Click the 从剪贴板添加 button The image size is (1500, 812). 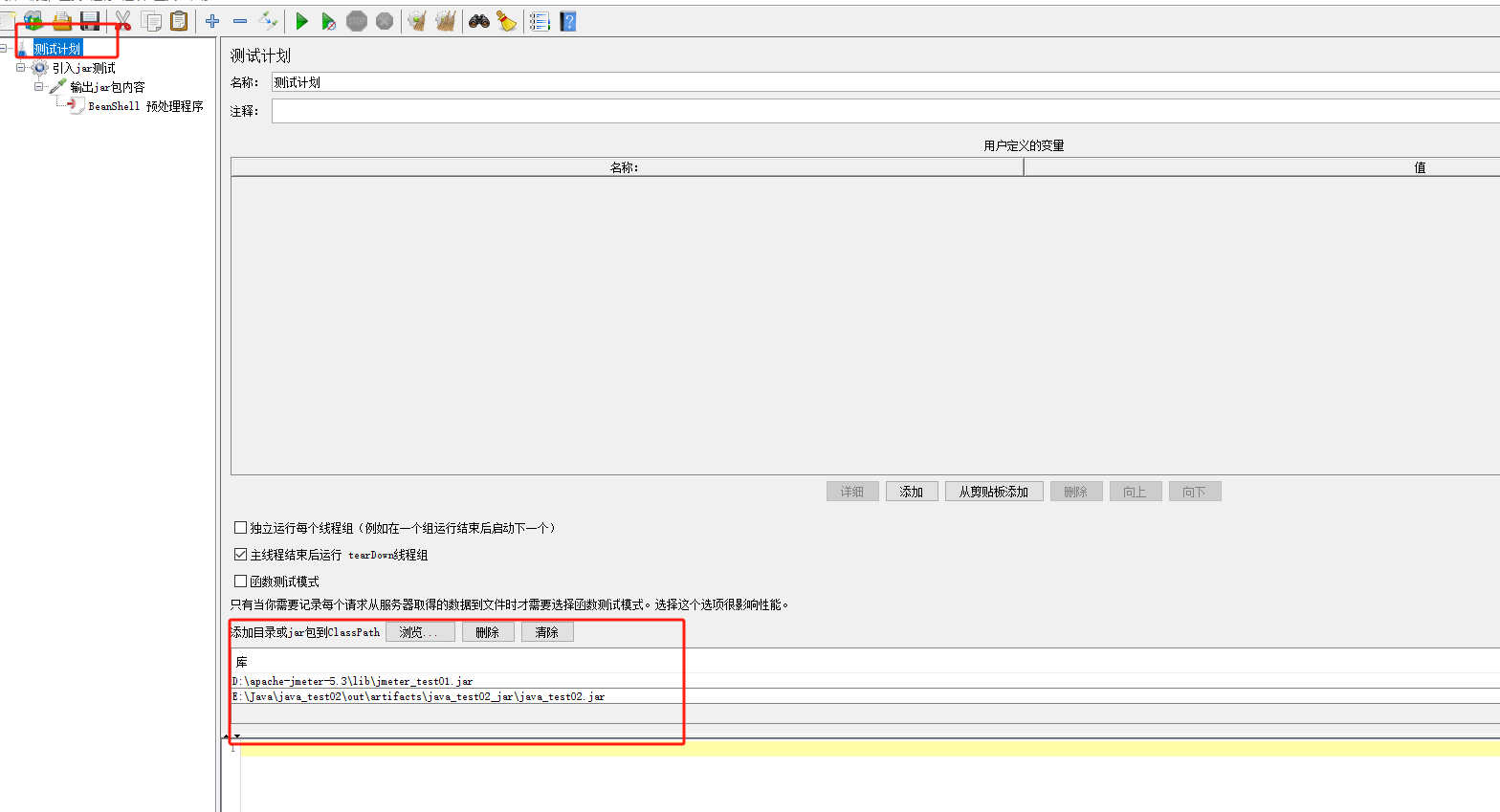pyautogui.click(x=994, y=492)
